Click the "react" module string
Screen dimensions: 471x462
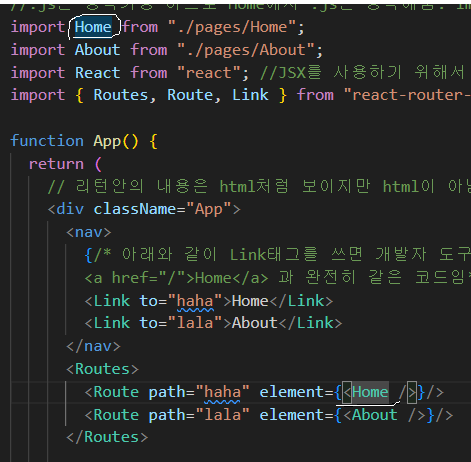tap(209, 73)
